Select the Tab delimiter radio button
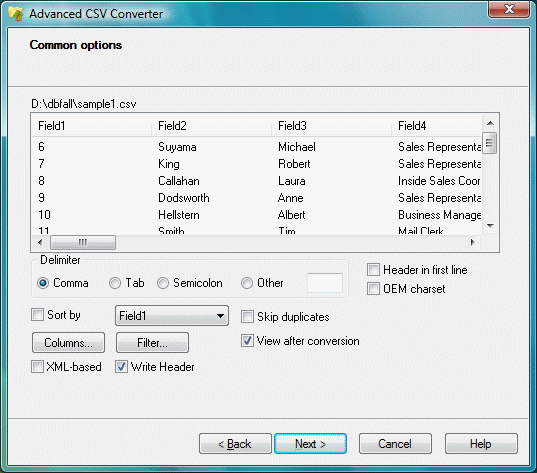537x473 pixels. coord(115,283)
